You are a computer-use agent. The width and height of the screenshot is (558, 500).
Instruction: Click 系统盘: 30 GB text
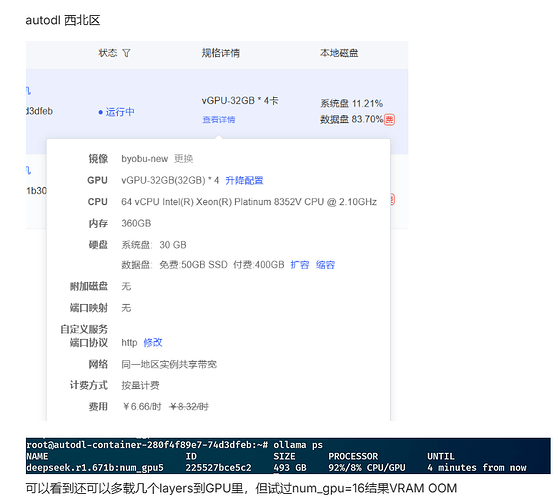(x=154, y=245)
